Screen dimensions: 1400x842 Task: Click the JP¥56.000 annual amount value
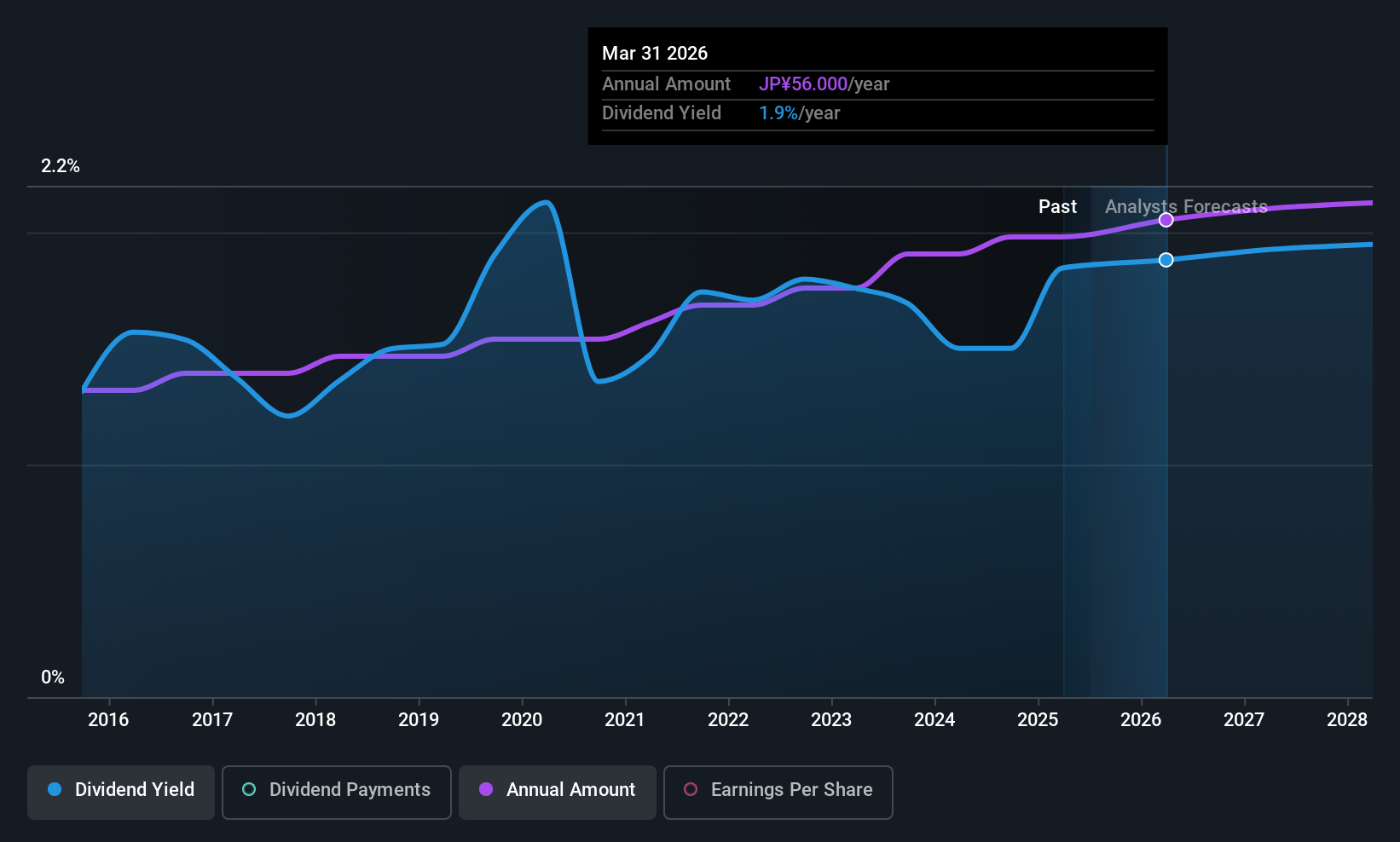803,84
